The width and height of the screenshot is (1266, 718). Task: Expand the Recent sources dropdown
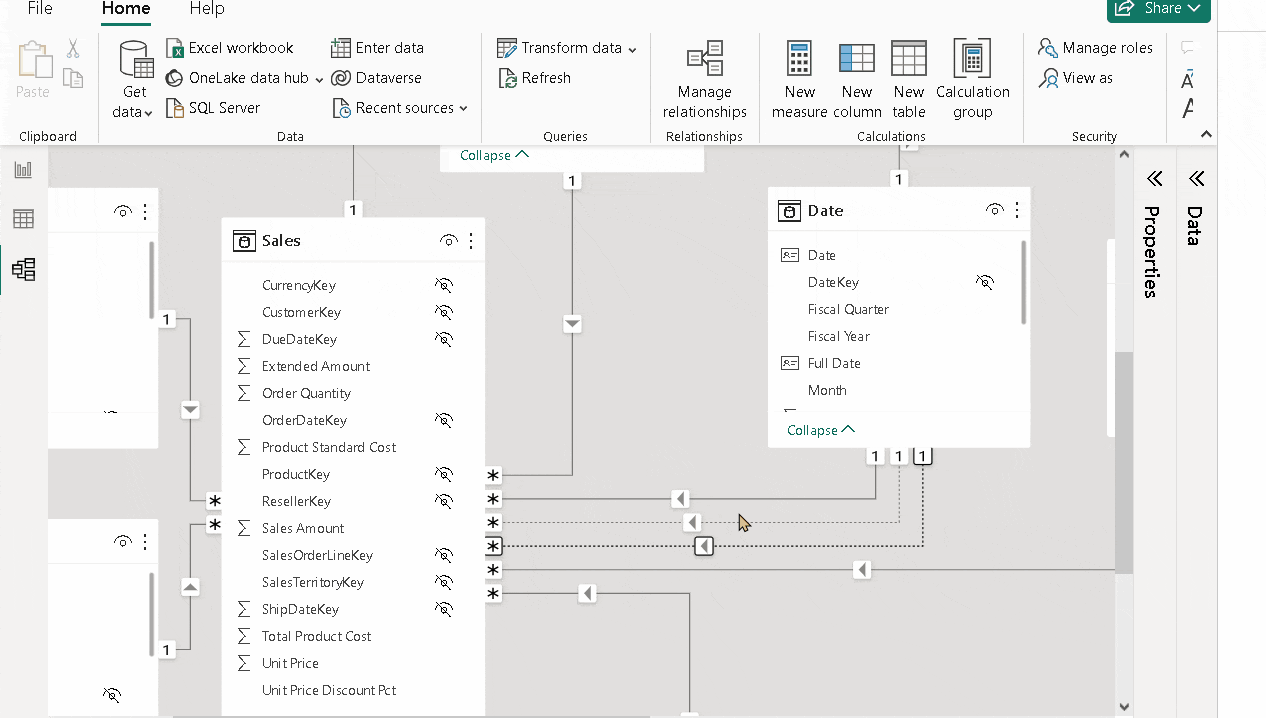point(463,108)
